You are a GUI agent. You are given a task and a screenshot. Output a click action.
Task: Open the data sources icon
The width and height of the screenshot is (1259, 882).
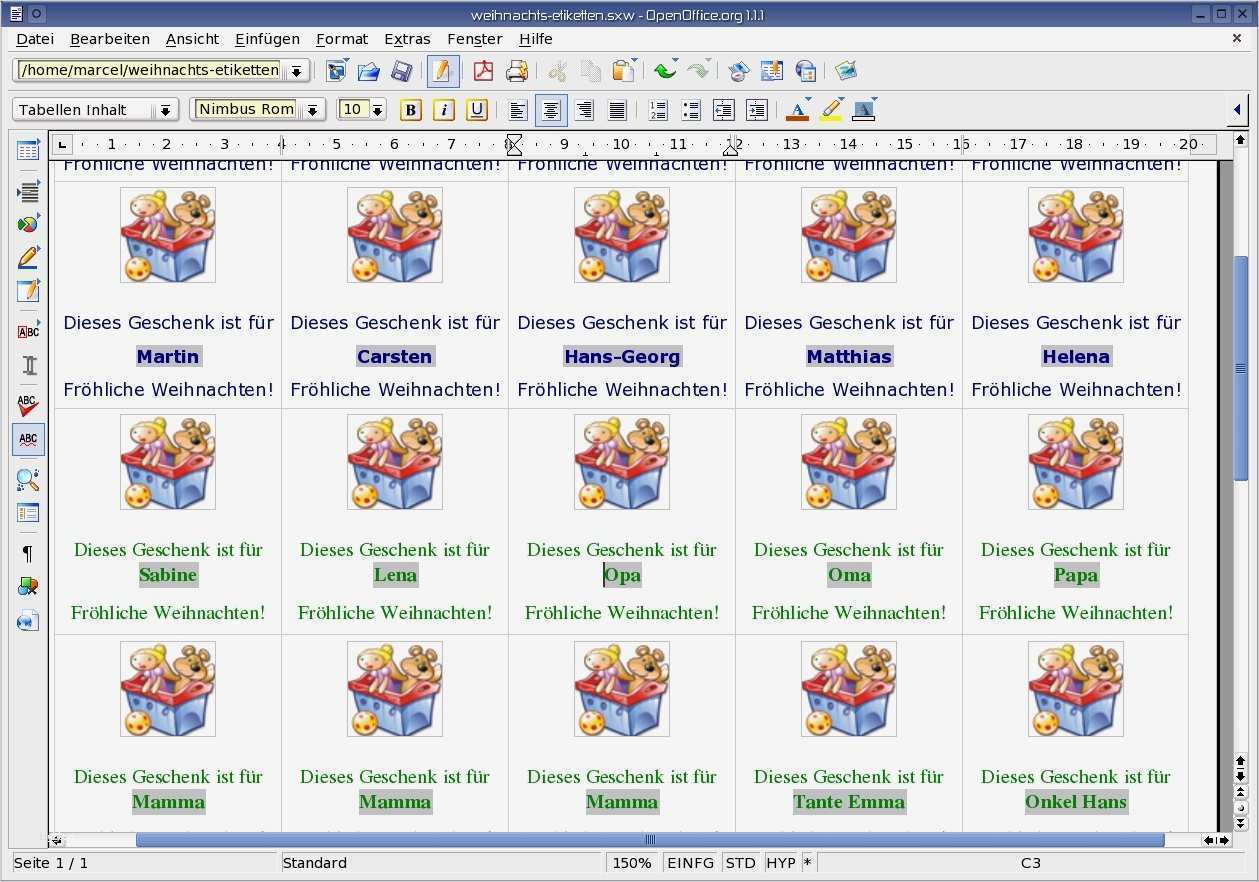pos(28,513)
